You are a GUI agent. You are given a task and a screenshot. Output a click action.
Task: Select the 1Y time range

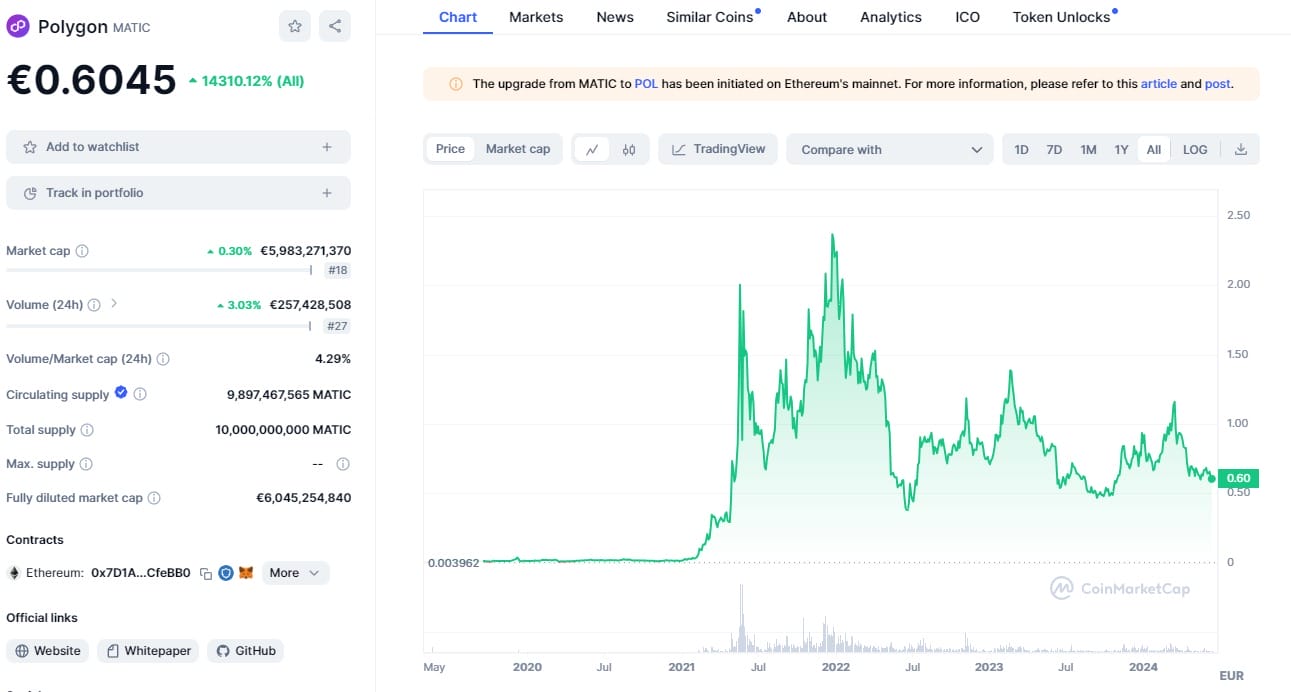pyautogui.click(x=1121, y=148)
